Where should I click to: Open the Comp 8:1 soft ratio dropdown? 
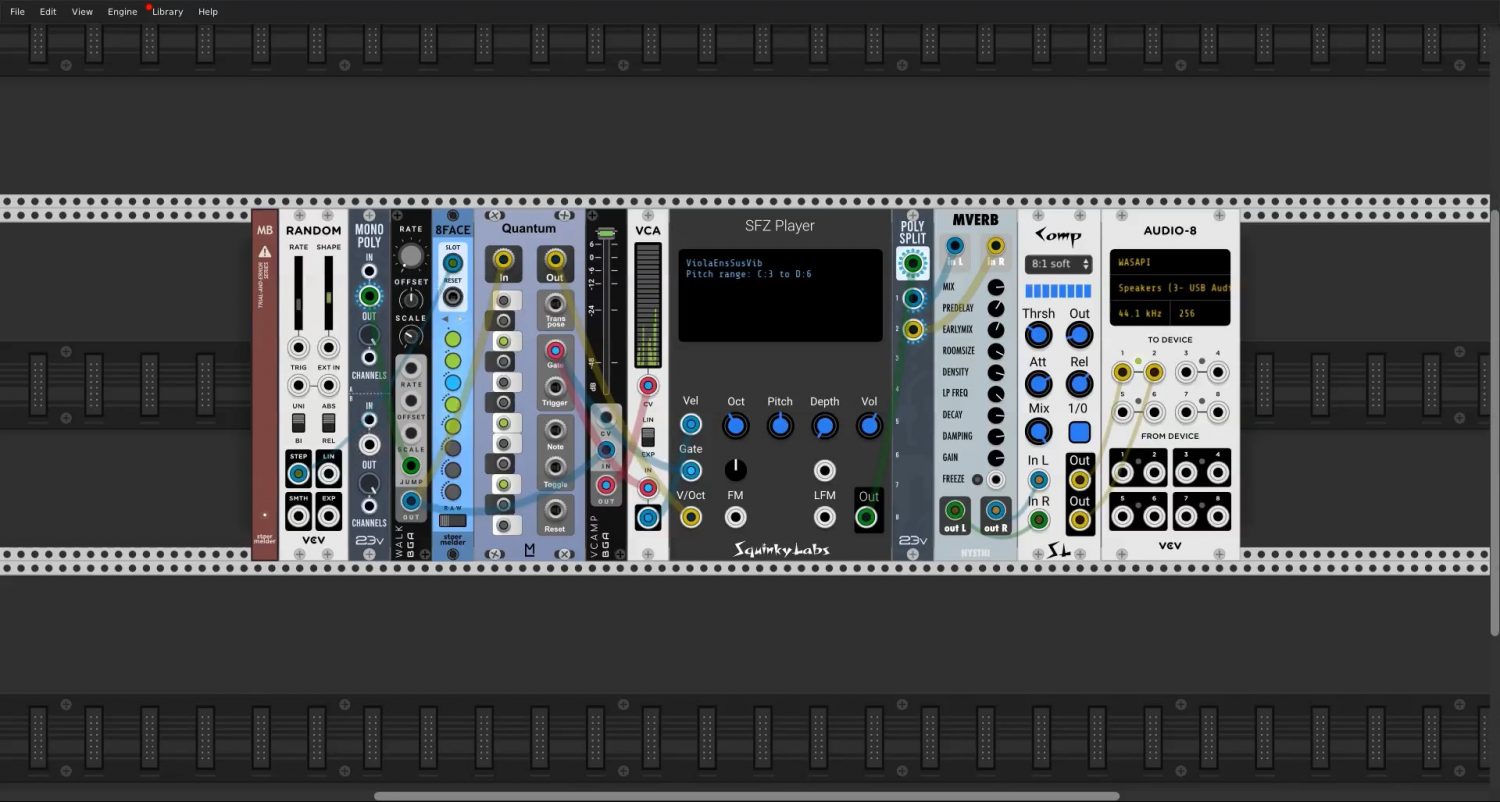pos(1058,264)
